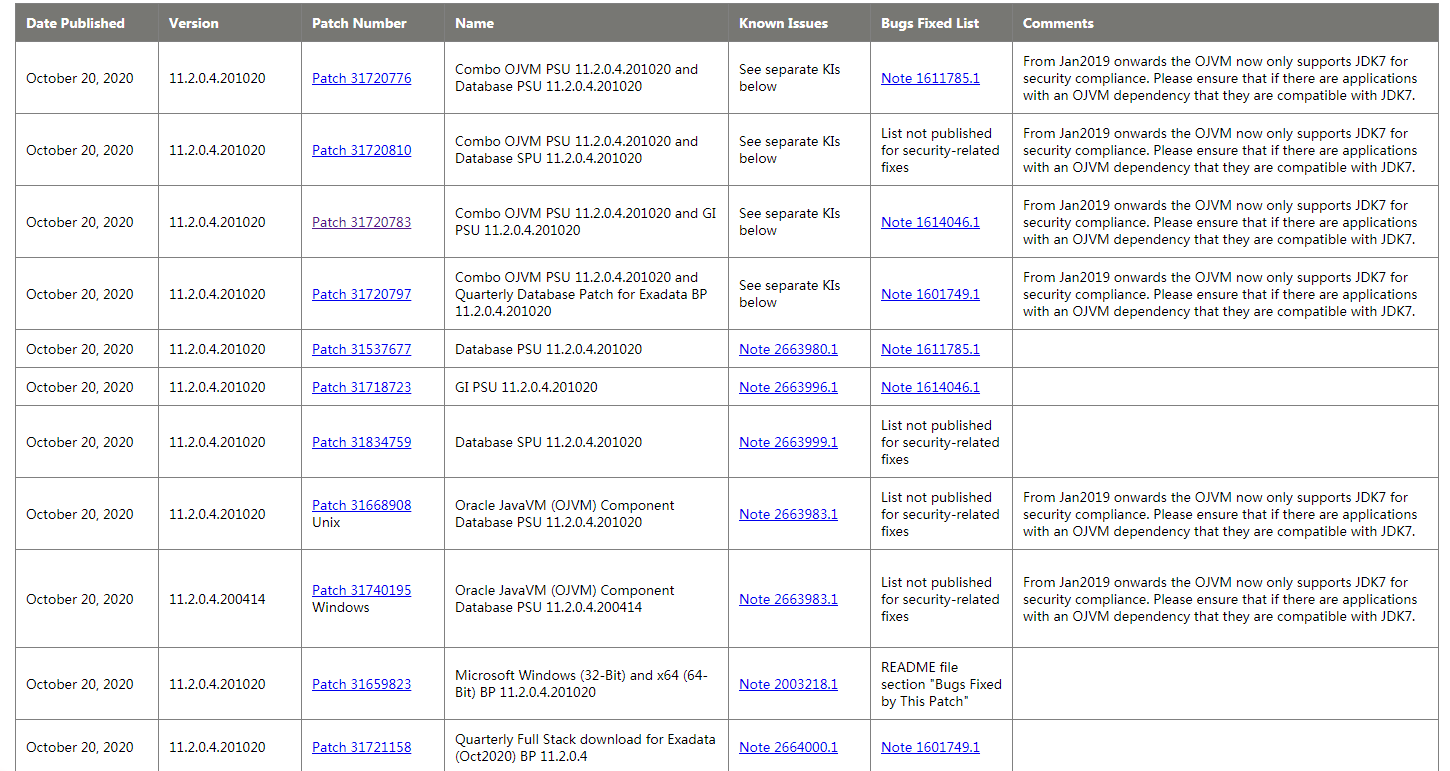1450x771 pixels.
Task: Click 'Combo OJVM PSU and Database PSU' name
Action: pos(576,78)
